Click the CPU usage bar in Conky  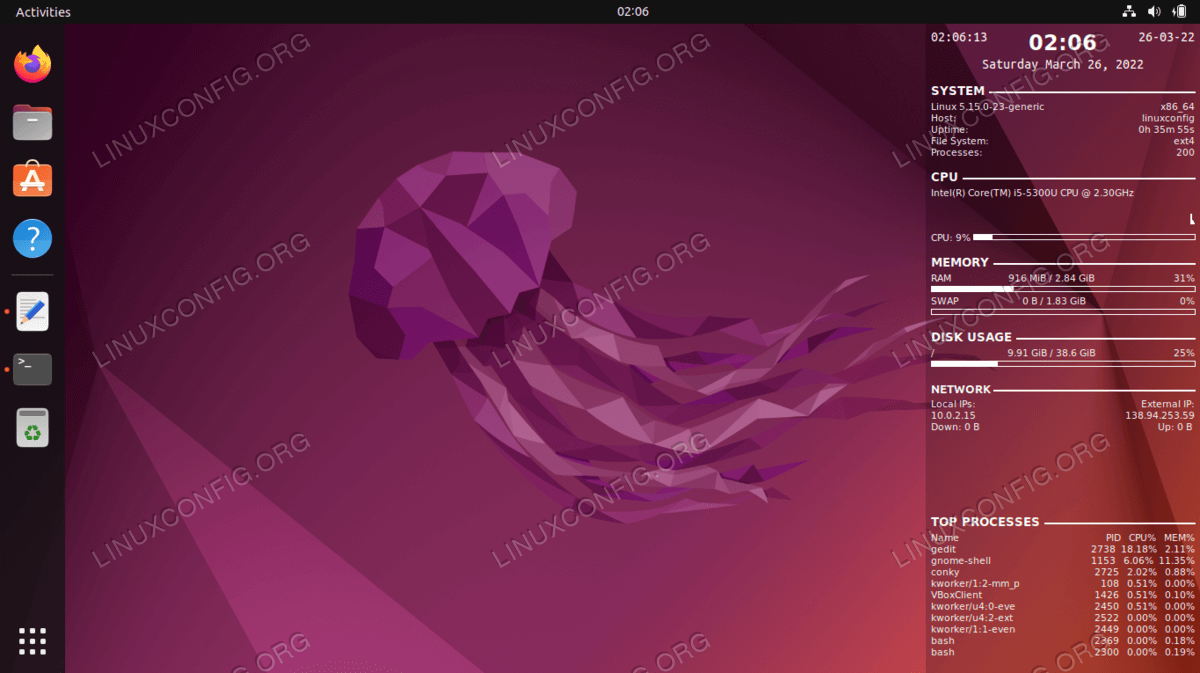(1084, 238)
